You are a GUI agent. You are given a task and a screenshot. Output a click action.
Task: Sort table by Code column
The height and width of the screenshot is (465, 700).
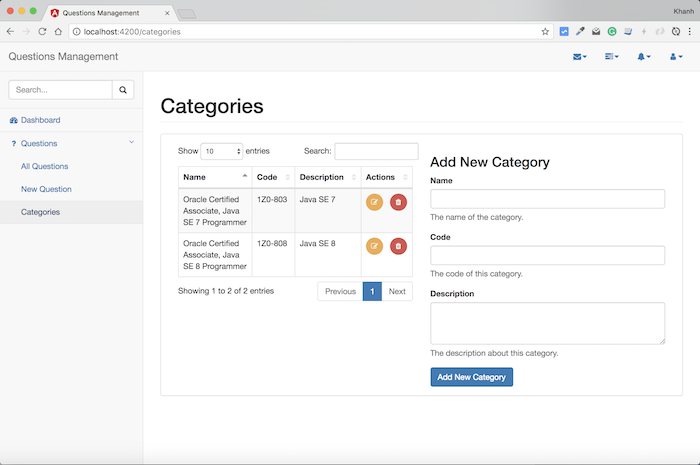pyautogui.click(x=273, y=177)
